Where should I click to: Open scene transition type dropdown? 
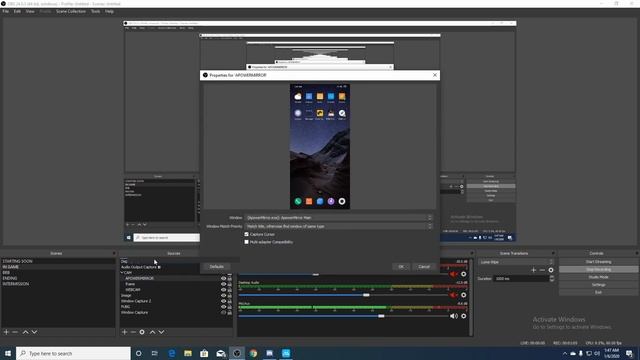tap(516, 262)
